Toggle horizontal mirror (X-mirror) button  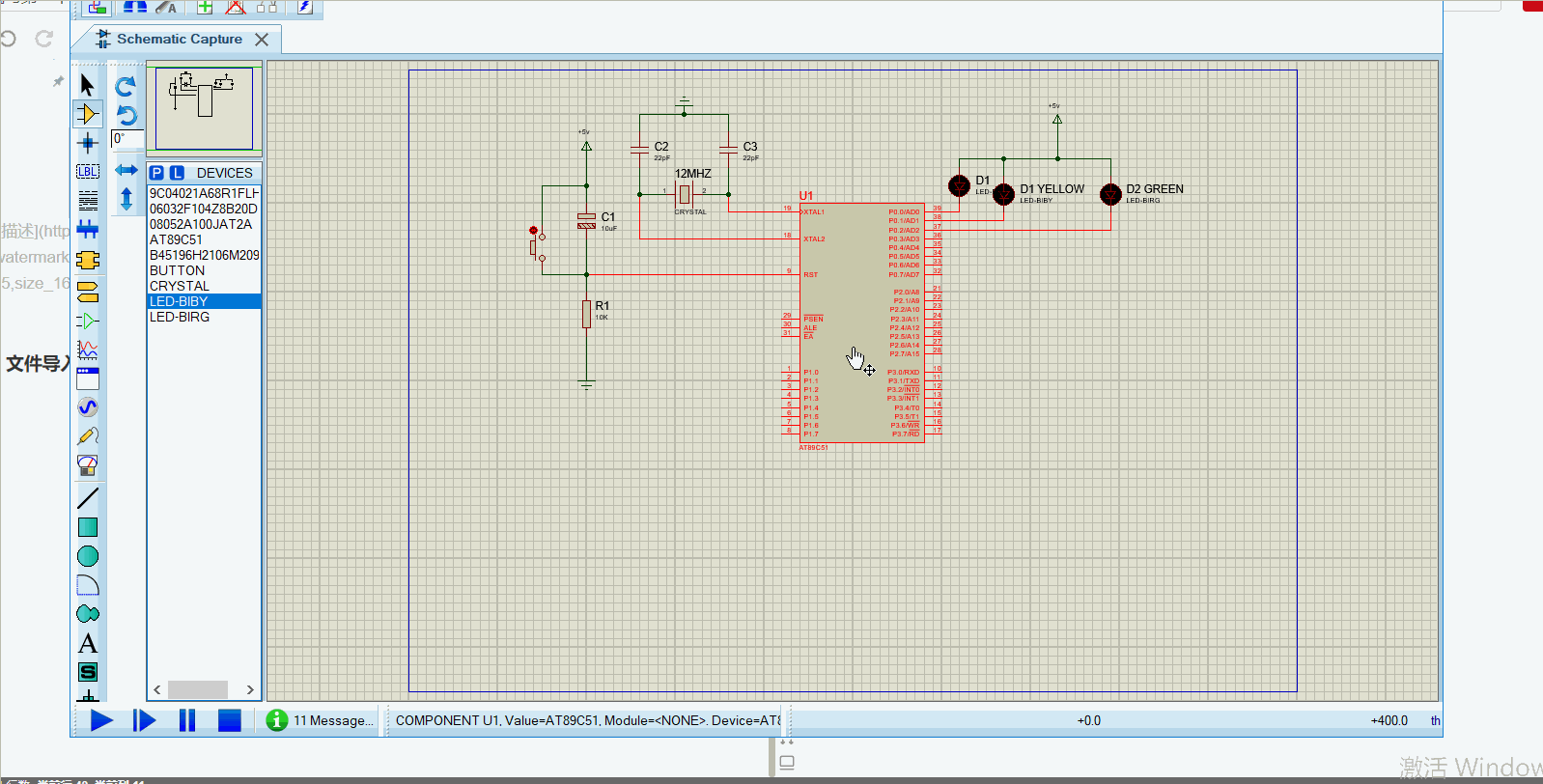[126, 170]
